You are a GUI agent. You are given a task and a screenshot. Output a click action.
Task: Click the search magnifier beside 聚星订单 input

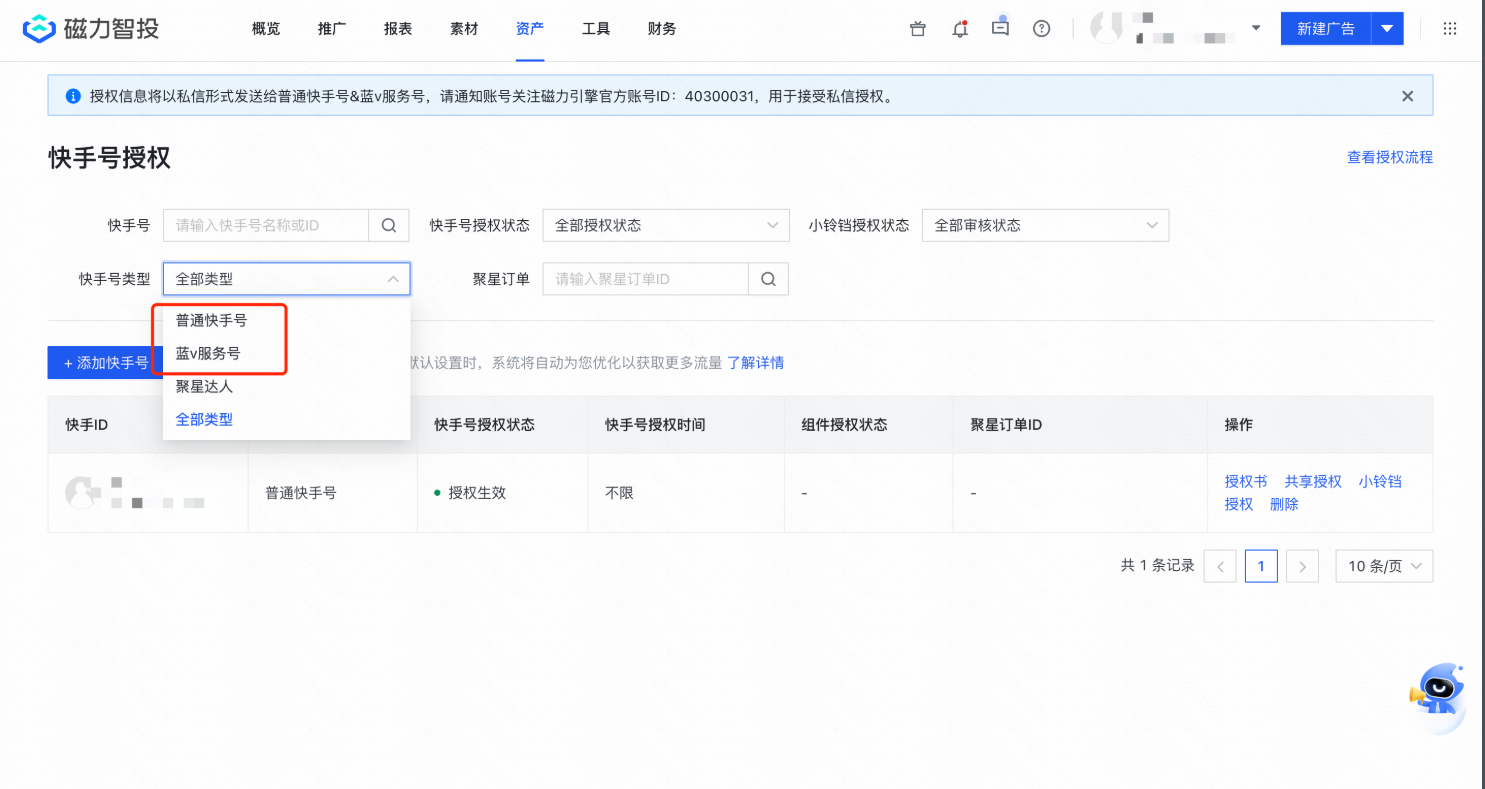point(768,279)
